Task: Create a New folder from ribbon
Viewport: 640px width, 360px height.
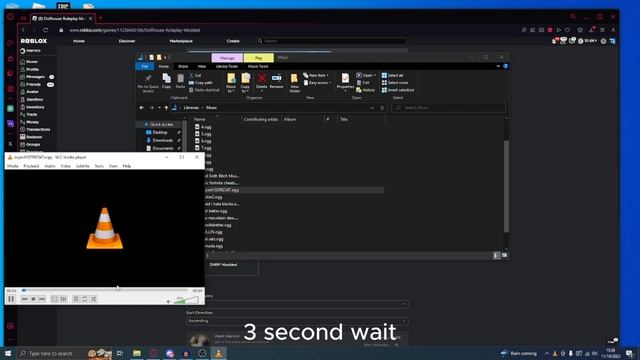Action: coord(294,83)
